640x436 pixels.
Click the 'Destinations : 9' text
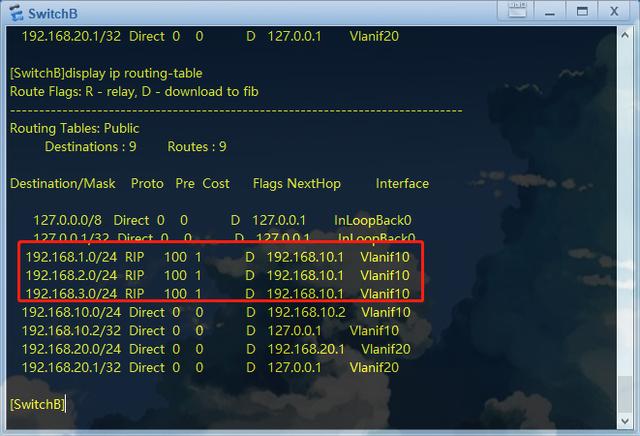coord(91,147)
